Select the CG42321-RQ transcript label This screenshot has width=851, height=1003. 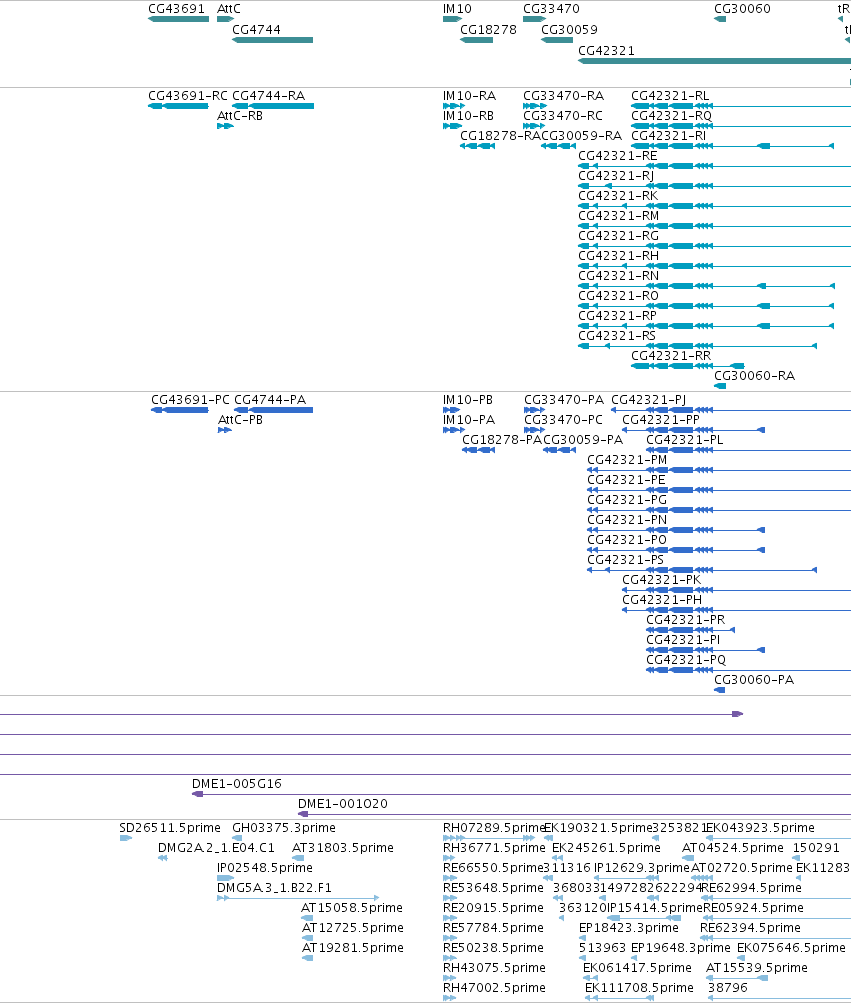(672, 116)
